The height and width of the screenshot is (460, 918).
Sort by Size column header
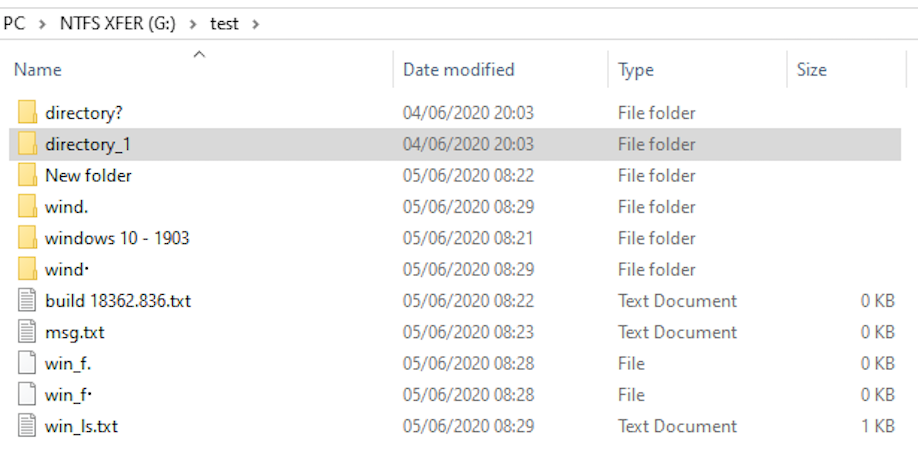click(811, 70)
